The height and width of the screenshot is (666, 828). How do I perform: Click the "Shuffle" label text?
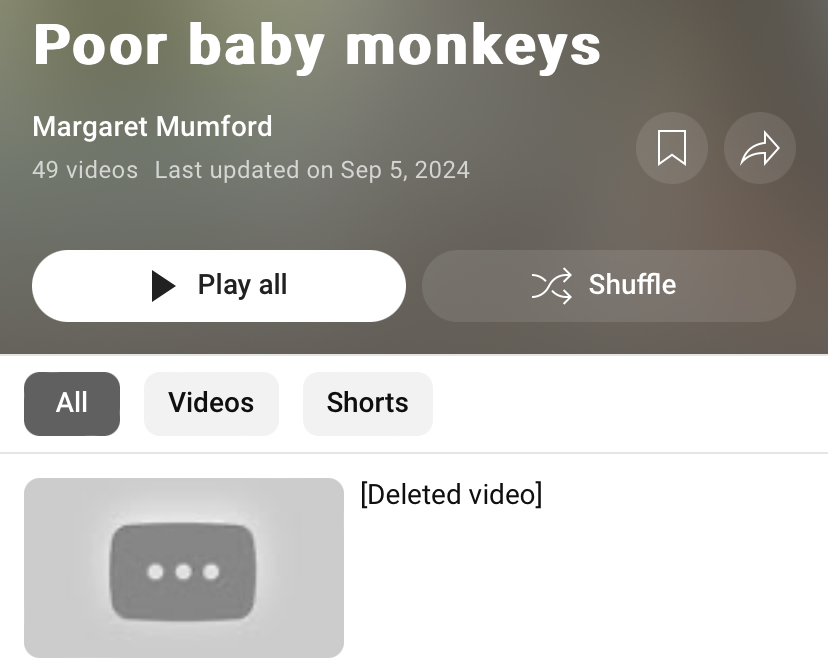coord(632,285)
